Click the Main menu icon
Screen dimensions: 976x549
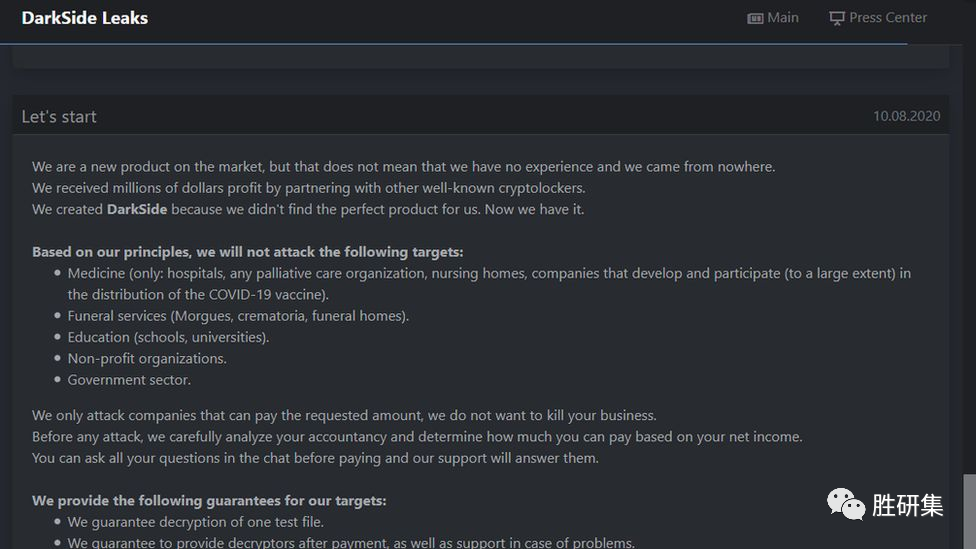(x=755, y=18)
